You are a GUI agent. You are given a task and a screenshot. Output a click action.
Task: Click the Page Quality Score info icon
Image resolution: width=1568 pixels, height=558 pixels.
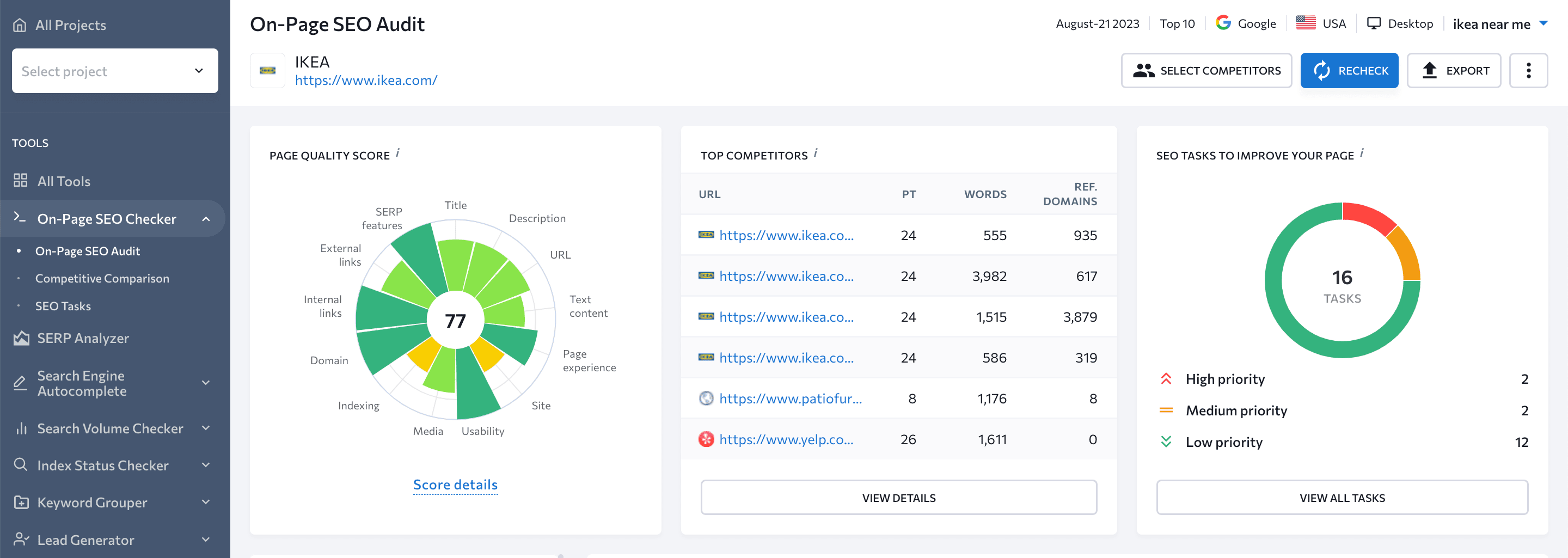click(397, 153)
